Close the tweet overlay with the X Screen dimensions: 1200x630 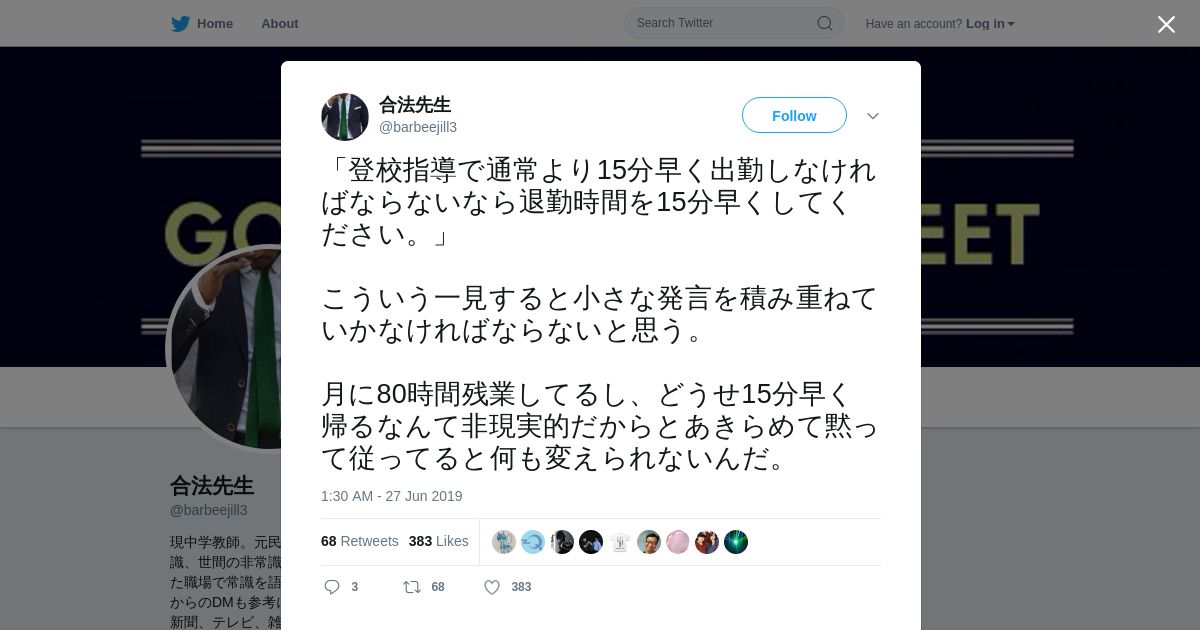point(1166,24)
